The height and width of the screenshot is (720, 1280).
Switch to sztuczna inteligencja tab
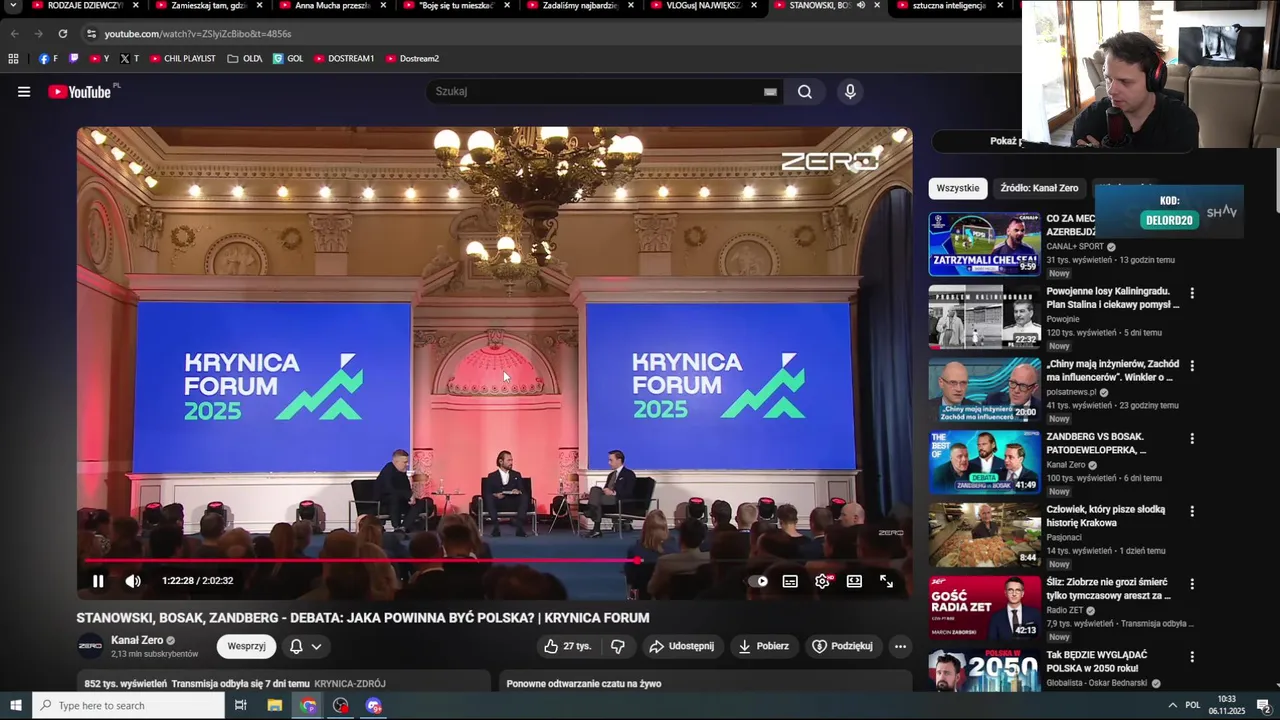(946, 6)
